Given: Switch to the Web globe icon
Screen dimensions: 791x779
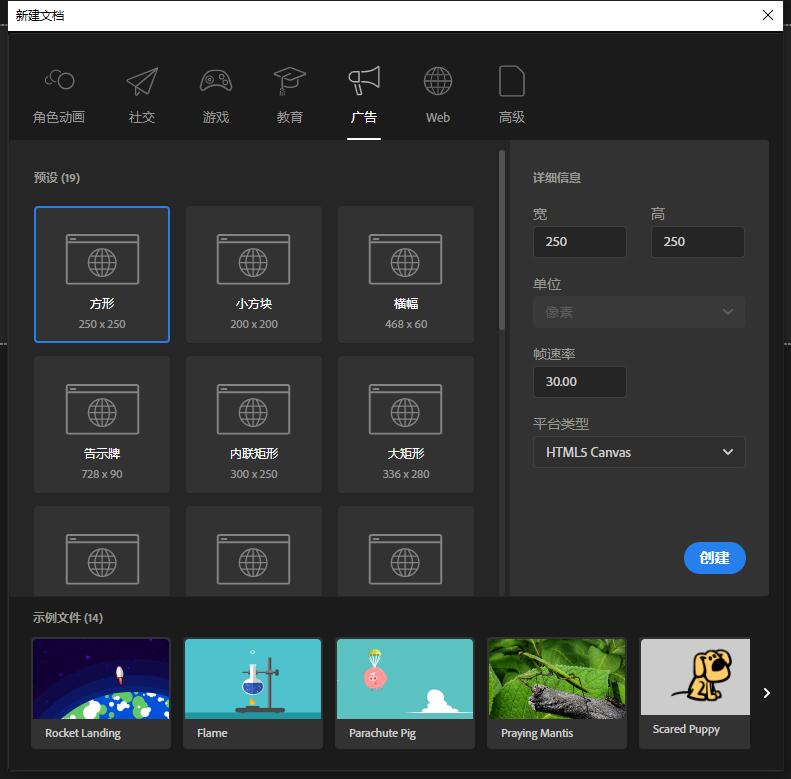Looking at the screenshot, I should coord(437,81).
